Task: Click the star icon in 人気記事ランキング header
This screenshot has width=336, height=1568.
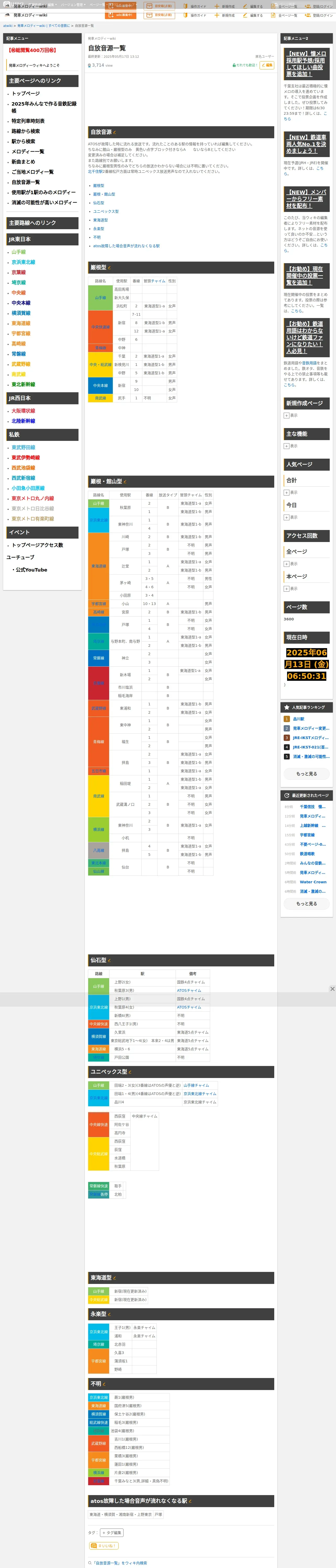Action: pyautogui.click(x=287, y=707)
